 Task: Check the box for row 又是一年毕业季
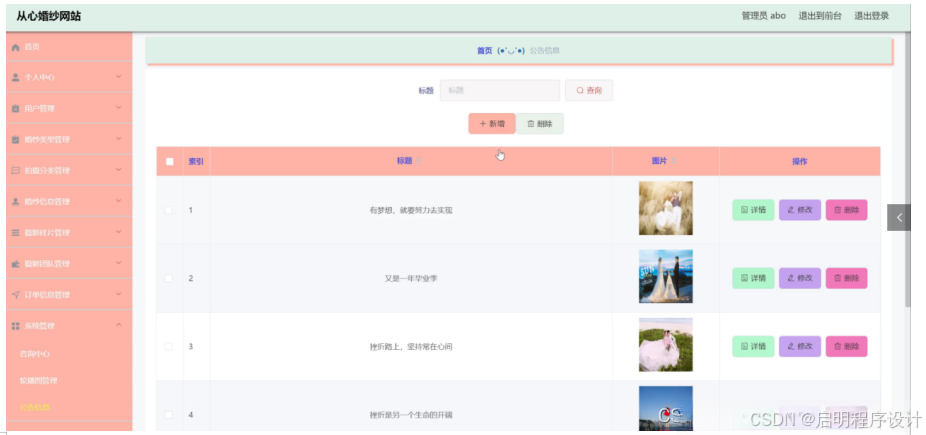[x=169, y=278]
